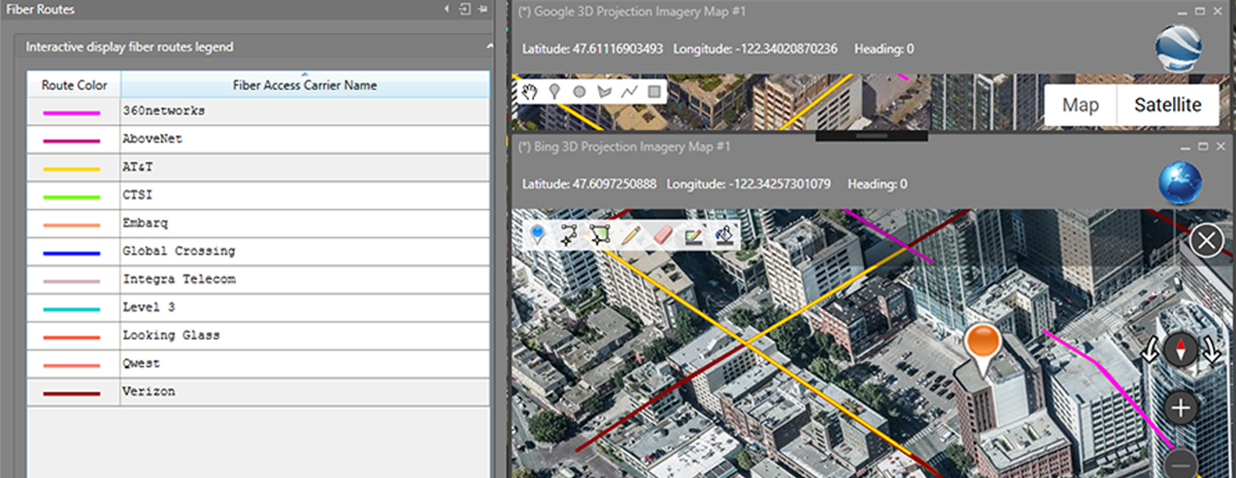Screen dimensions: 1236x478
Task: Select the polygon area tool in Bing toolbar
Action: pos(600,235)
